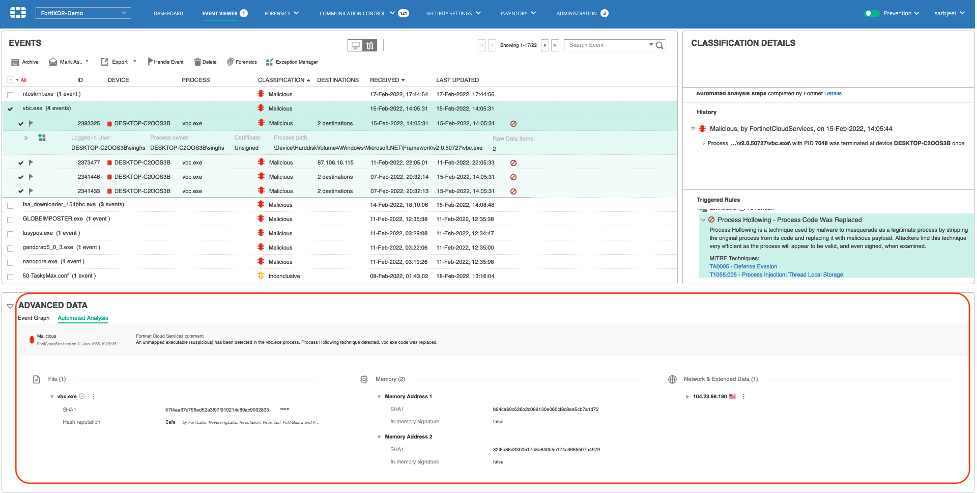Switch to the device view icon
Screen dimensions: 977x493
(355, 45)
